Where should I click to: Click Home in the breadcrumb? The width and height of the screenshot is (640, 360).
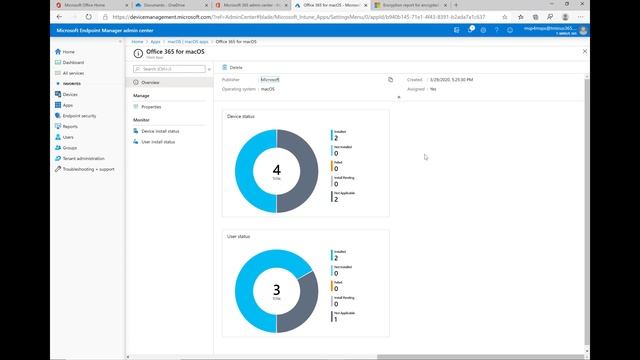pos(137,42)
